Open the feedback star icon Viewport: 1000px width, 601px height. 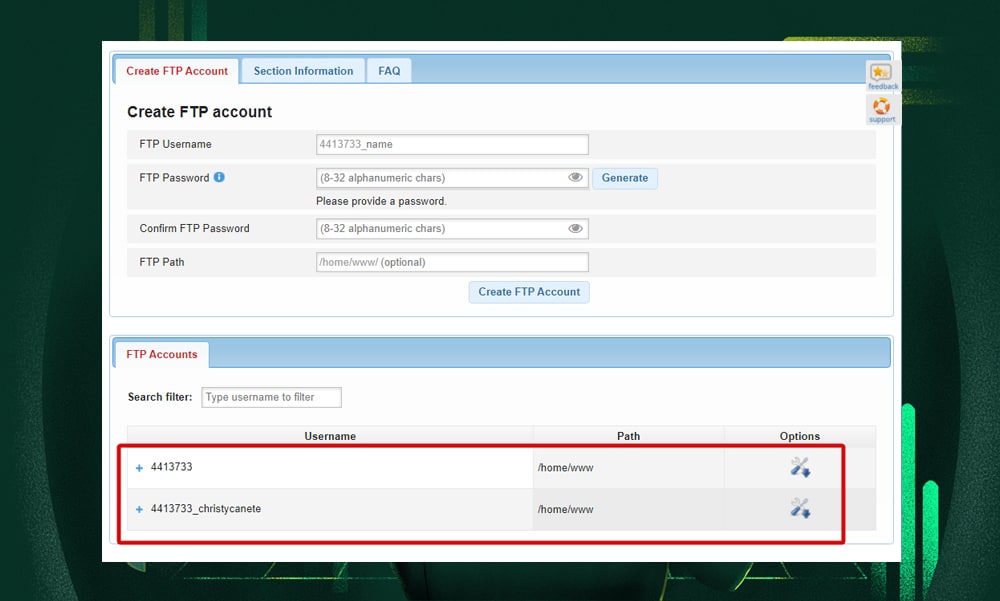(880, 74)
